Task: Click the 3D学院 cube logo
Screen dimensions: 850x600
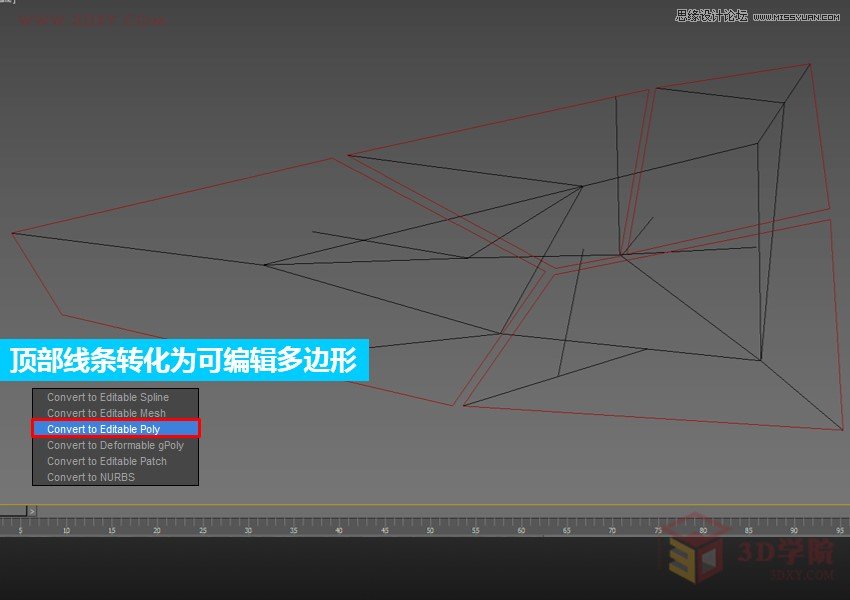Action: pos(690,562)
